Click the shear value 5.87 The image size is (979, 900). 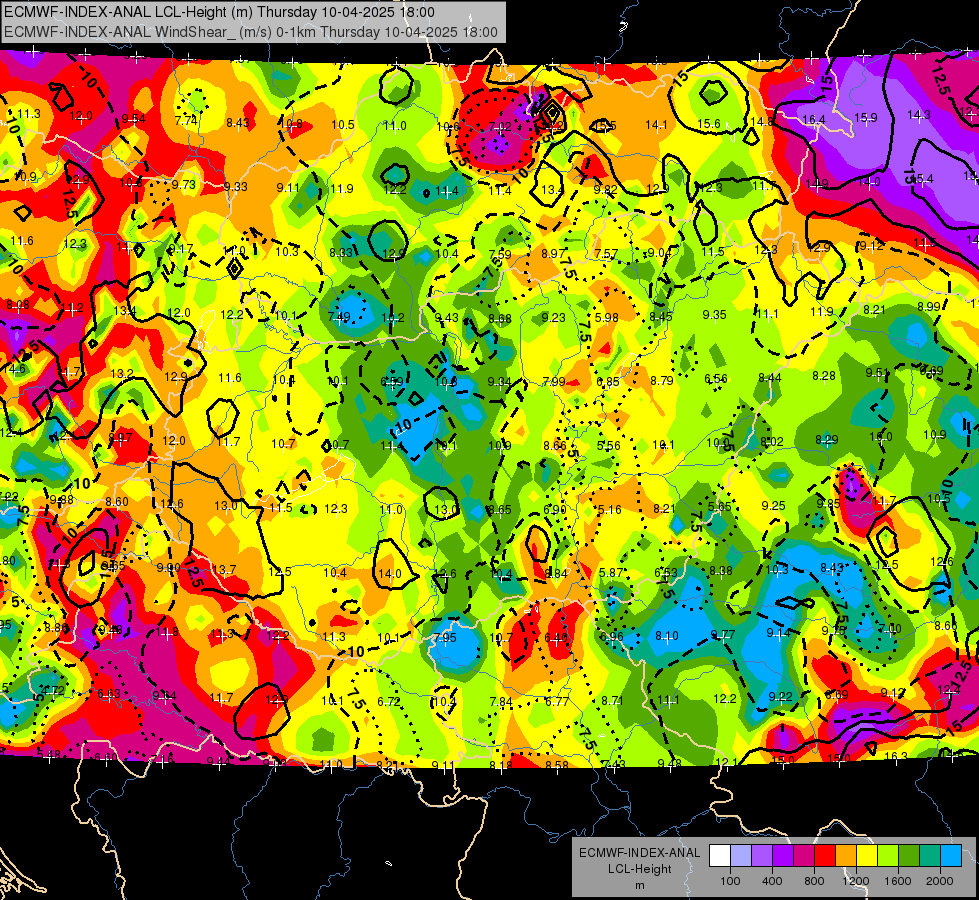pyautogui.click(x=611, y=572)
